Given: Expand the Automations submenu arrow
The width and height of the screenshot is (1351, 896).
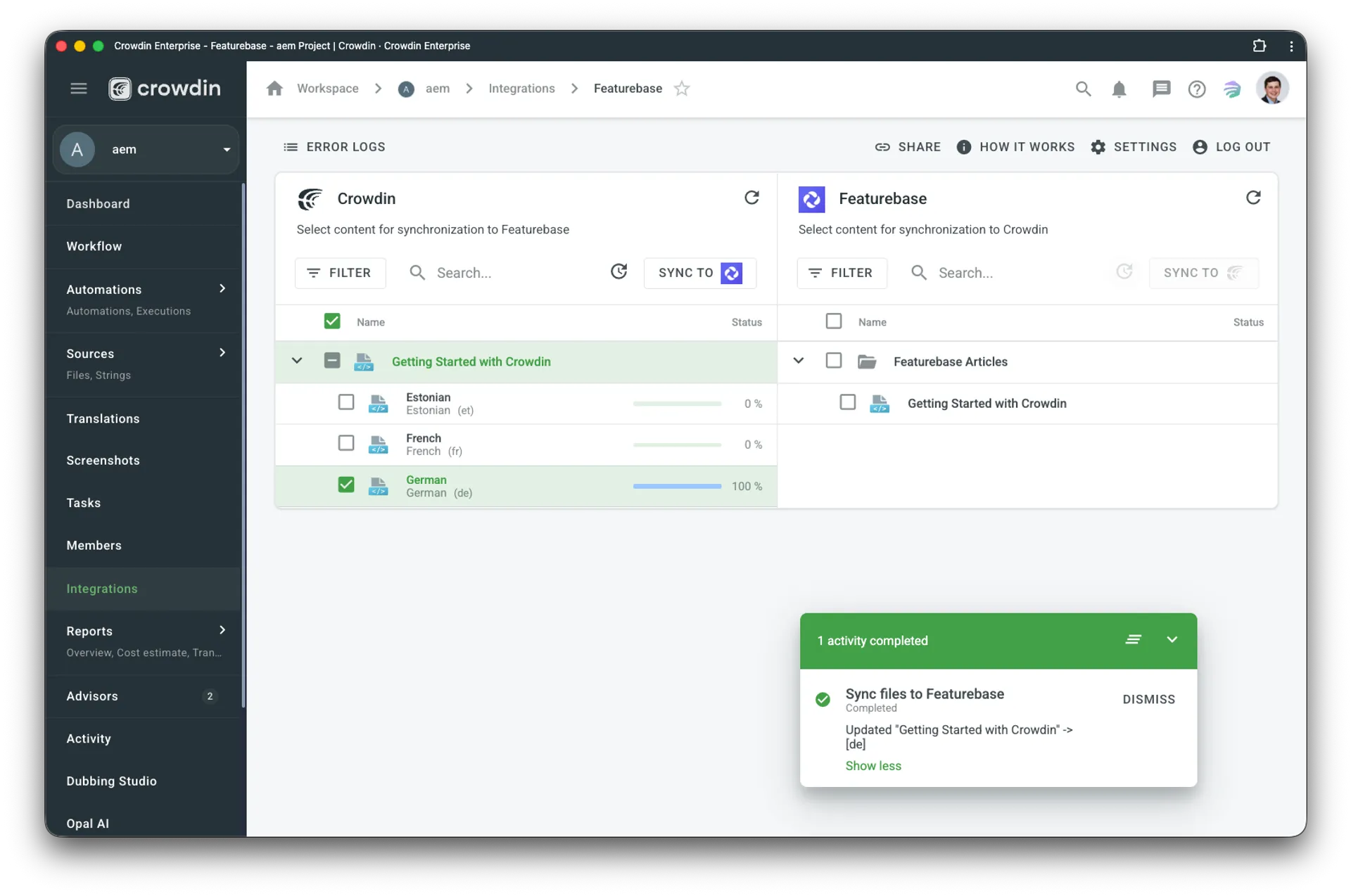Looking at the screenshot, I should click(x=222, y=289).
